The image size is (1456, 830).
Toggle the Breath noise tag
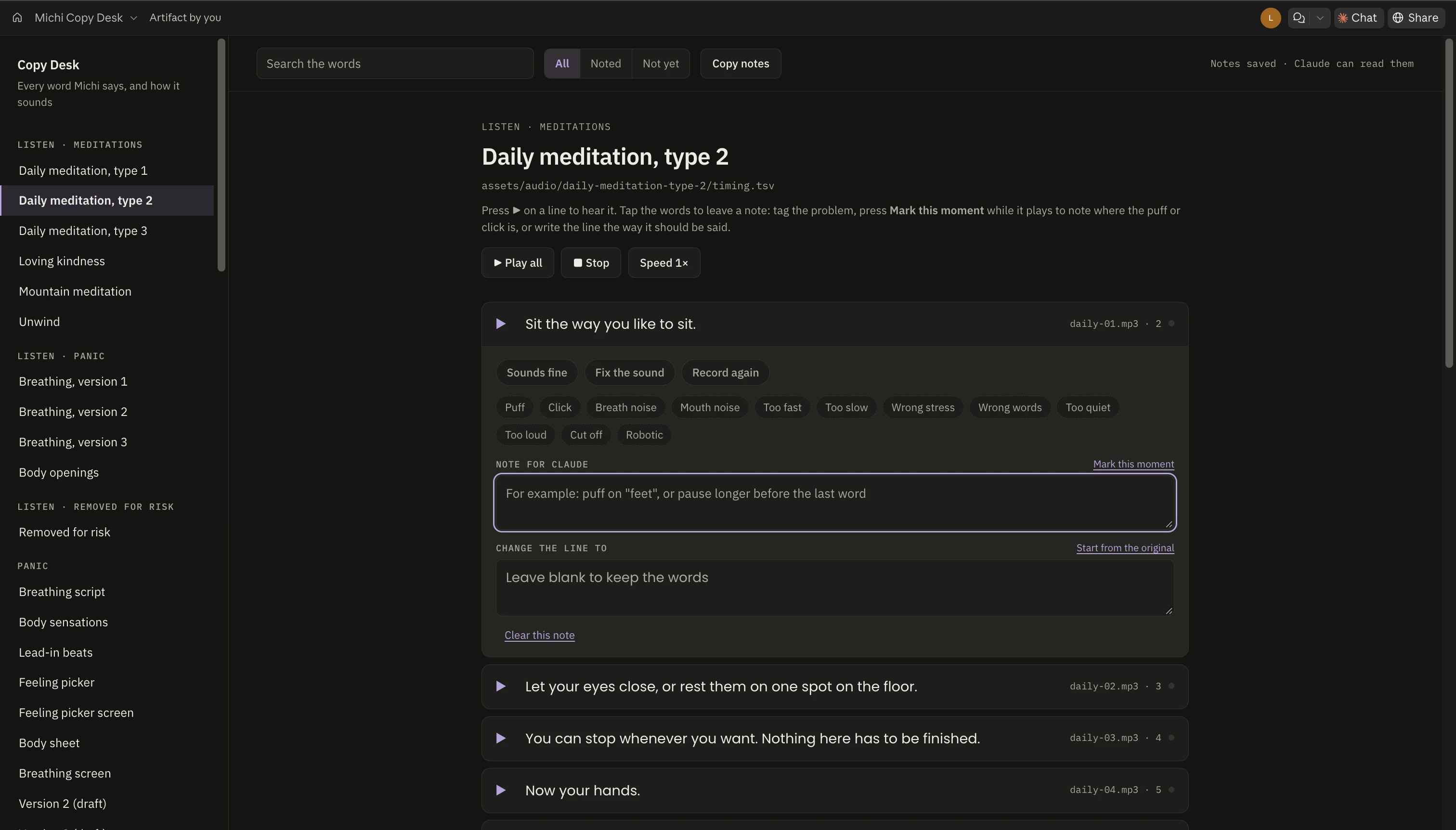click(625, 407)
